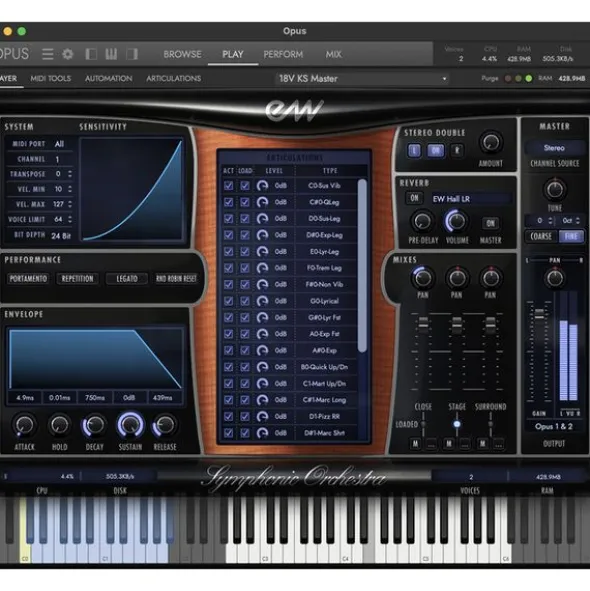Adjust the Master Pan knob
590x591 pixels.
(555, 278)
